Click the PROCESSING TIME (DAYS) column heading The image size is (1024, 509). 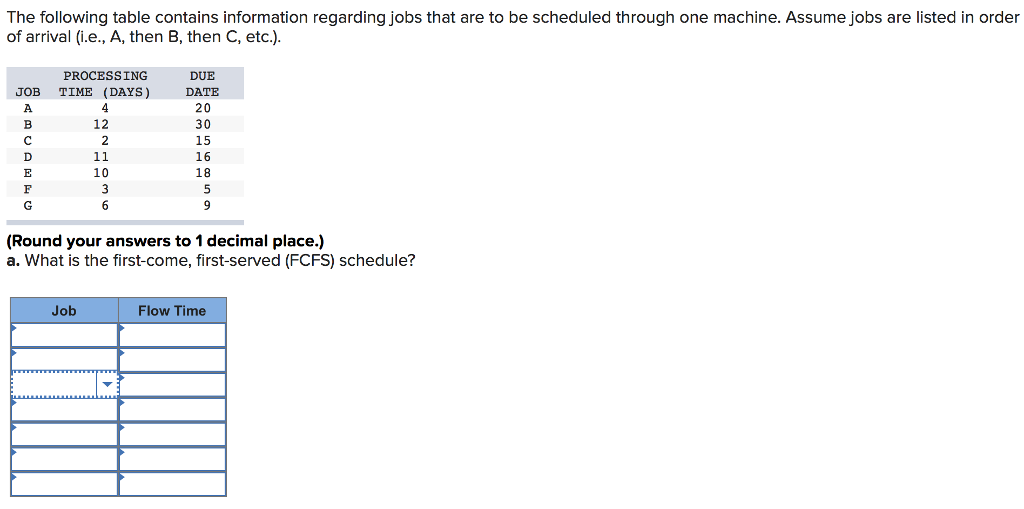pos(105,84)
